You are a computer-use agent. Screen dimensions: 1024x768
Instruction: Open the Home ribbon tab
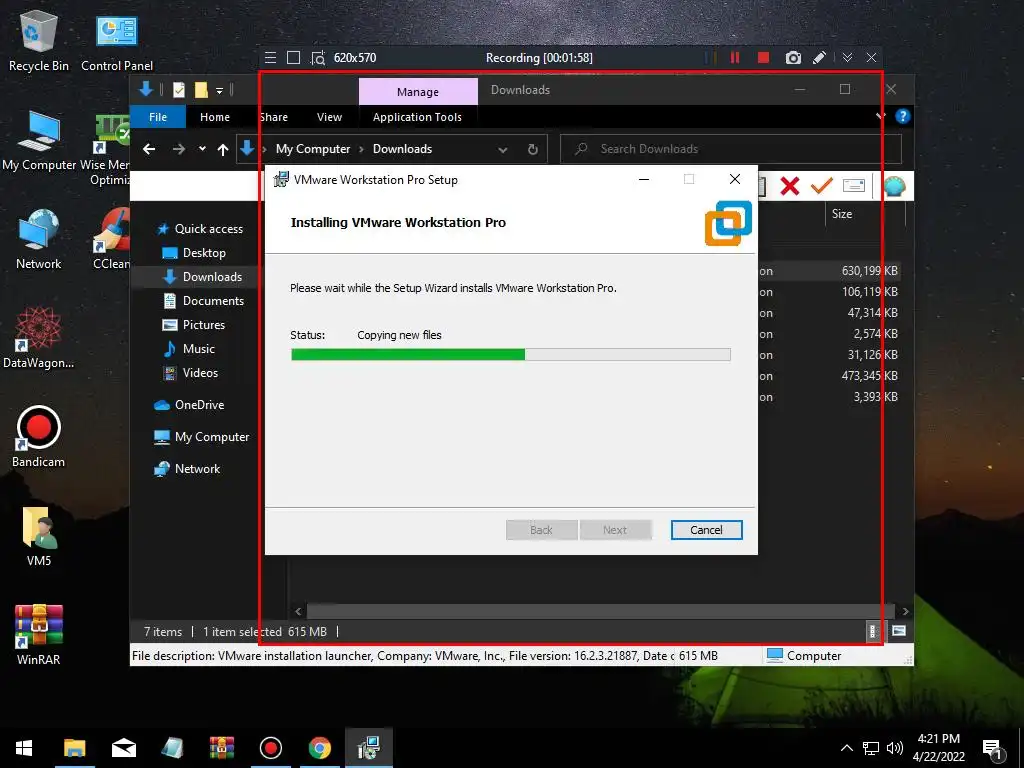click(215, 117)
